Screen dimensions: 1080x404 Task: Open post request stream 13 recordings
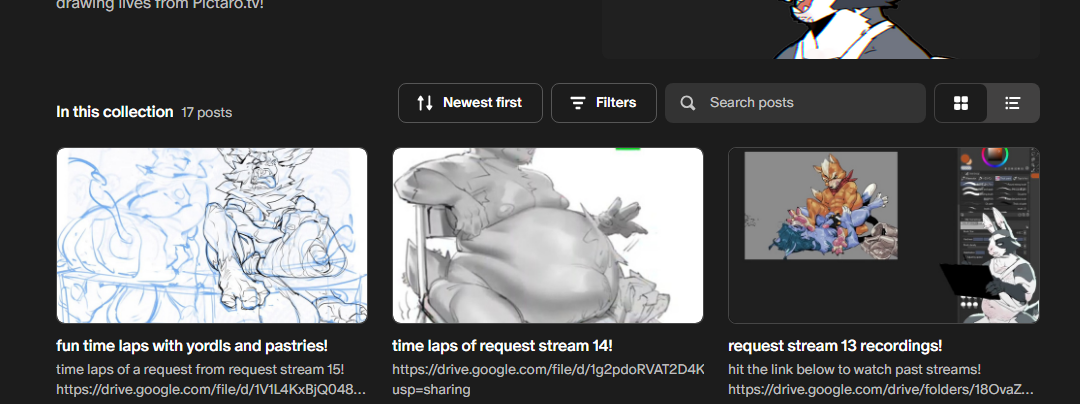pyautogui.click(x=835, y=345)
